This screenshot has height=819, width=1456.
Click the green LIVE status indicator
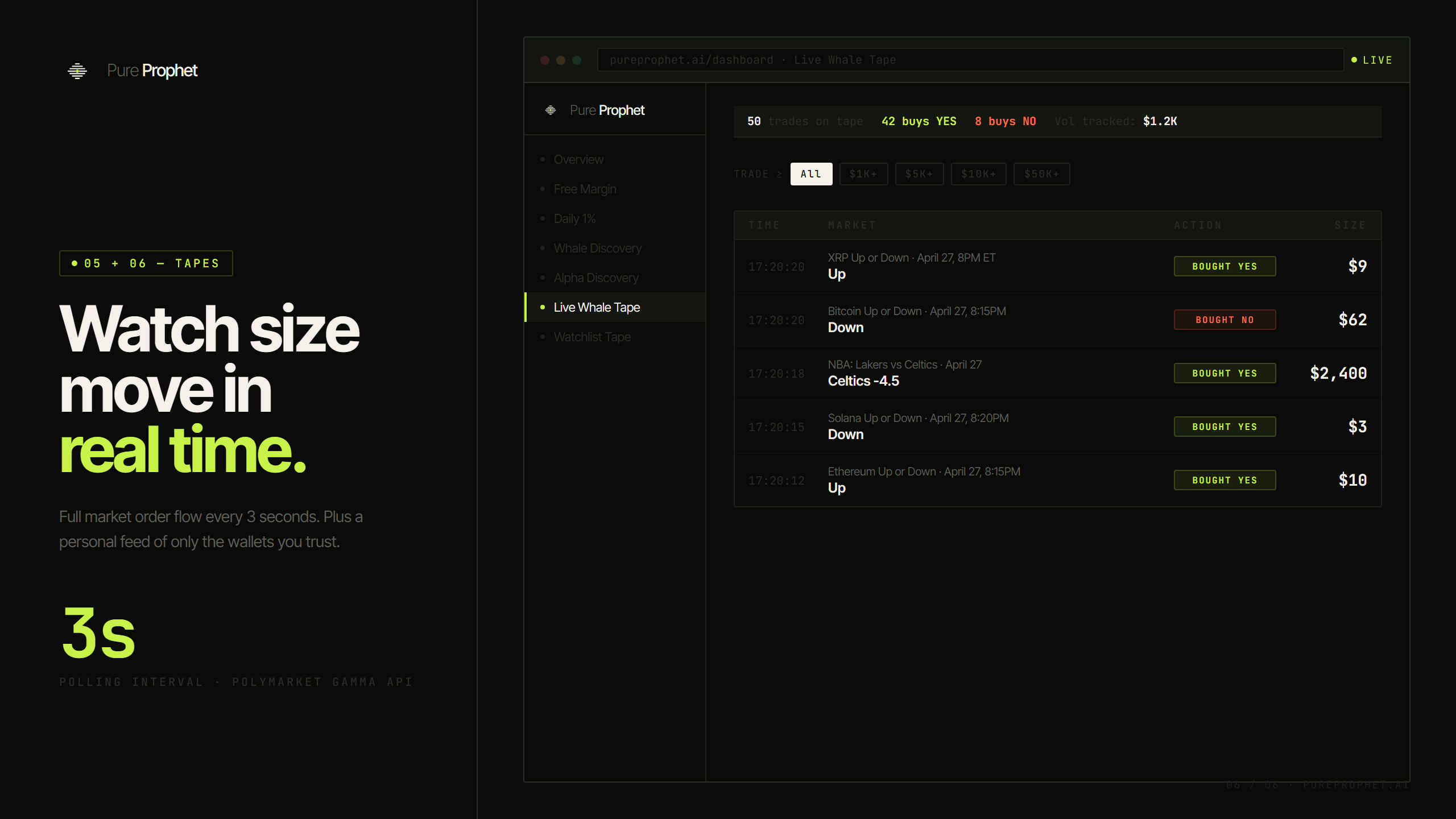click(x=1372, y=60)
